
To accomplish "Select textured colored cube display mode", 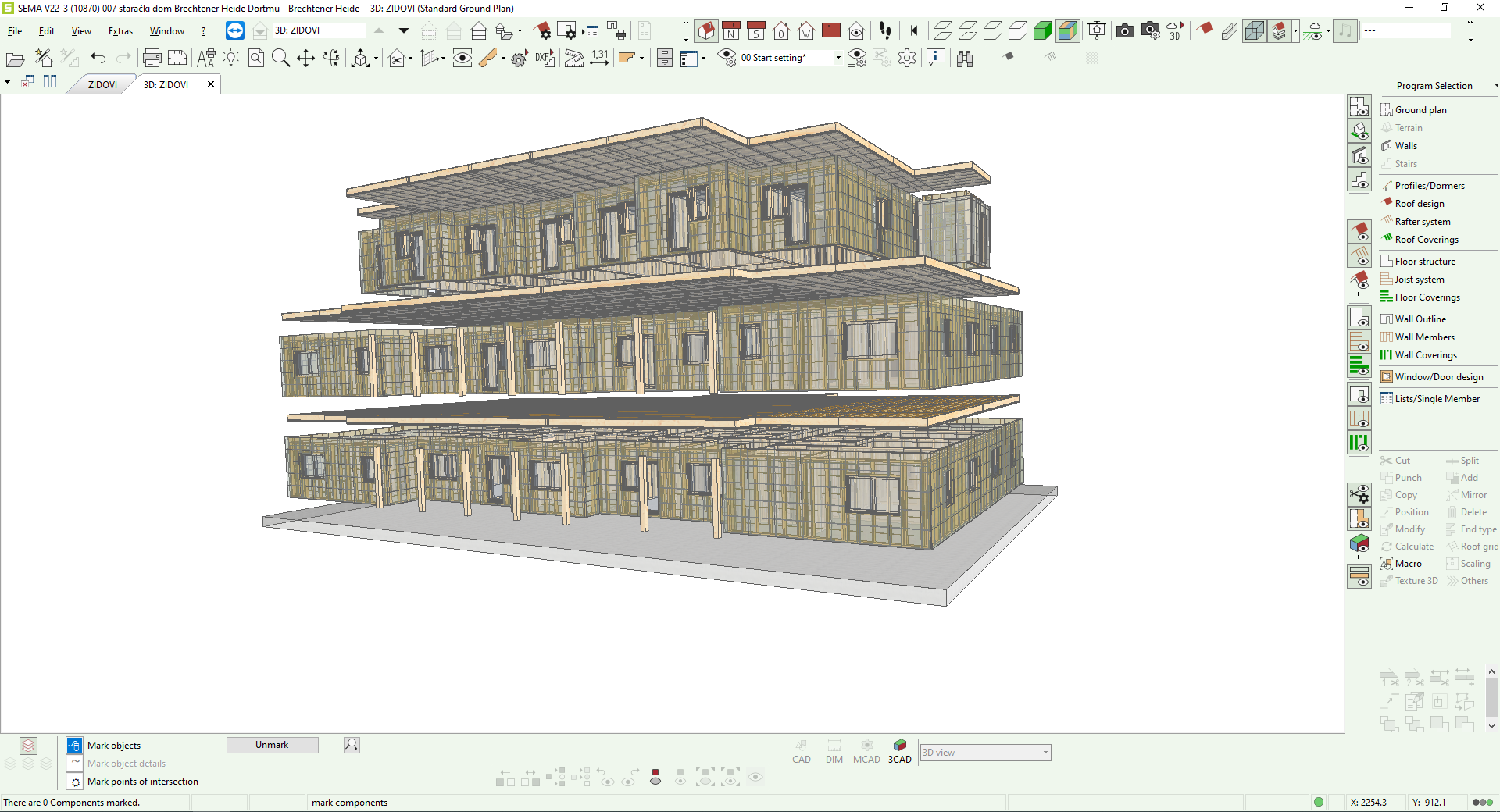I will click(1068, 30).
